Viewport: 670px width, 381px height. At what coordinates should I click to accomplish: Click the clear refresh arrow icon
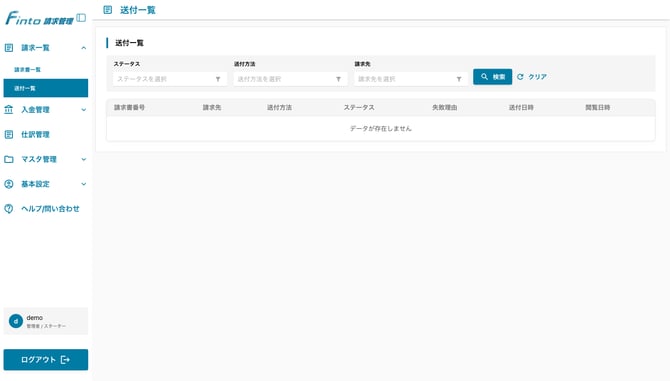(x=520, y=77)
